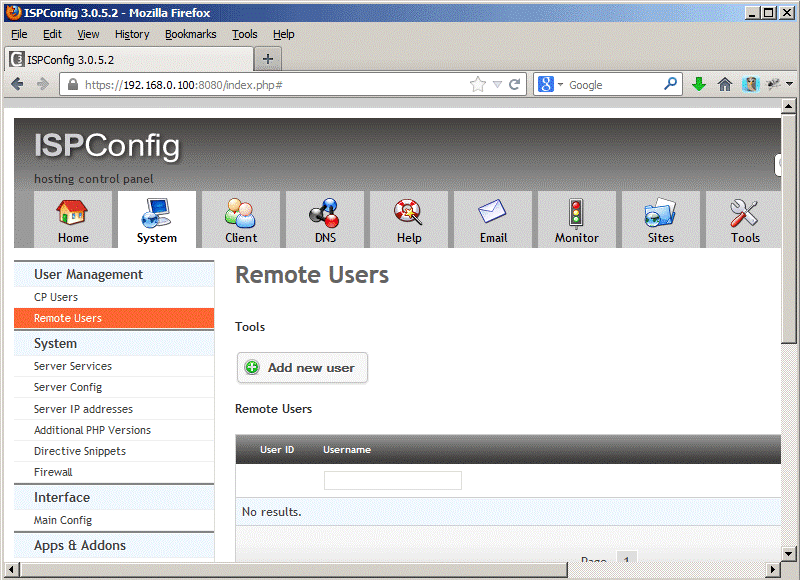Click the browser Home toolbar icon
The image size is (800, 580).
point(725,85)
